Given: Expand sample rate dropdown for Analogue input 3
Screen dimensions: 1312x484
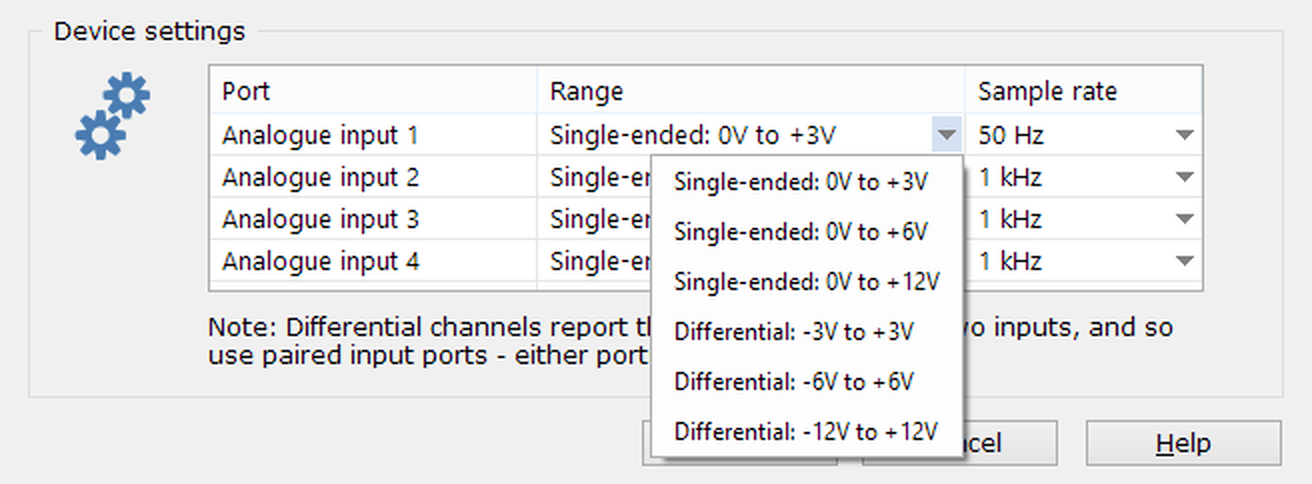Looking at the screenshot, I should point(1185,219).
